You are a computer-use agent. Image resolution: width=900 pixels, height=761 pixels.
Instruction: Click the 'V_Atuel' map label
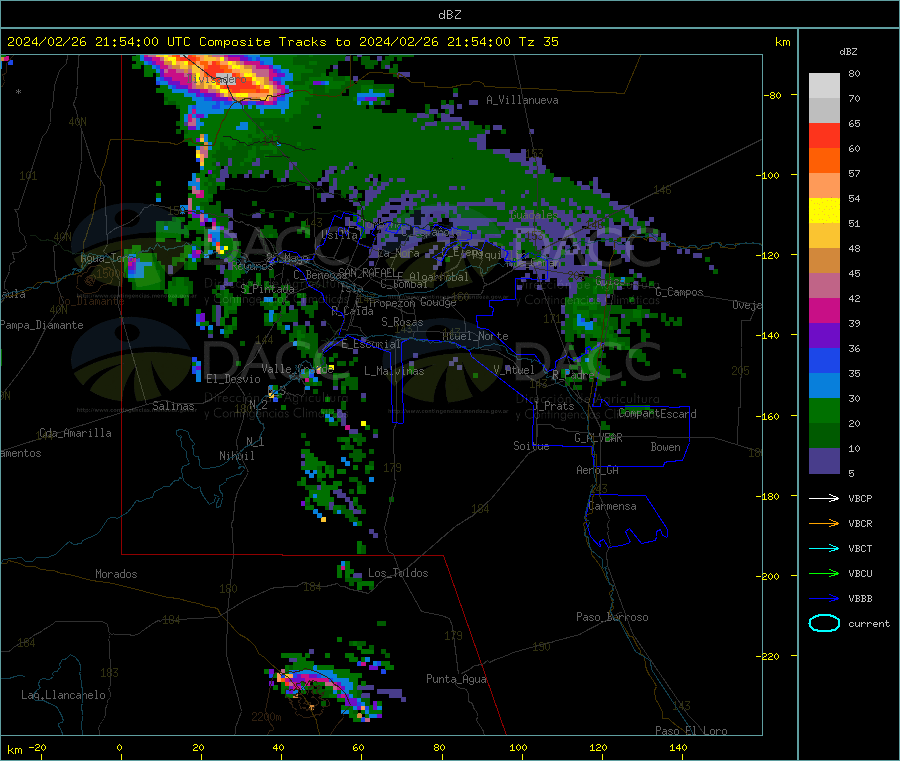coord(514,370)
